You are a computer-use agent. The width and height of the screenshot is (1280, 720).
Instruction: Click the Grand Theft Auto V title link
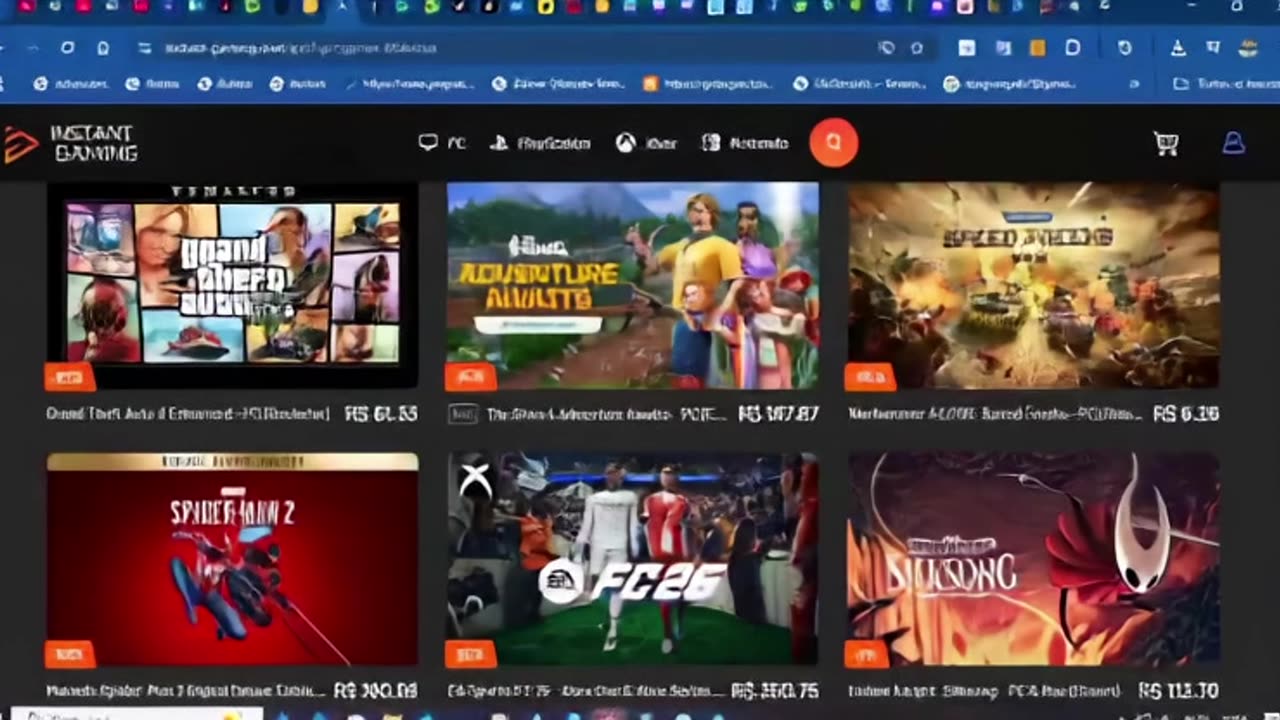[x=188, y=414]
